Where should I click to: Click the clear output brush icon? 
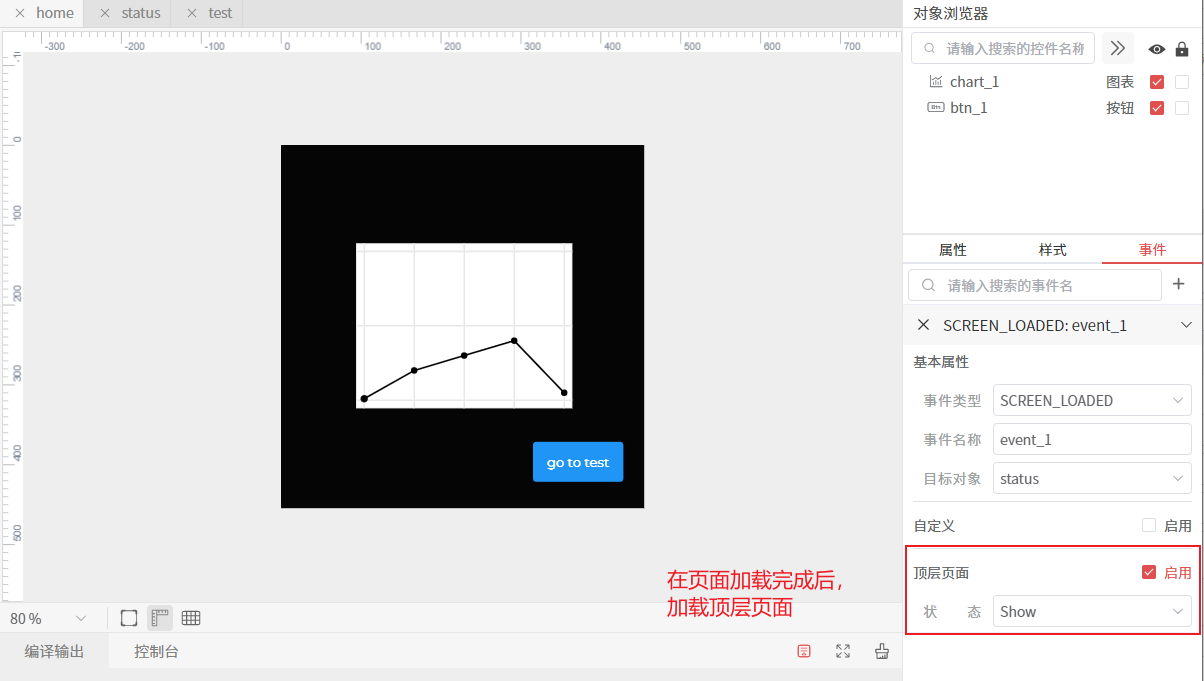(882, 651)
